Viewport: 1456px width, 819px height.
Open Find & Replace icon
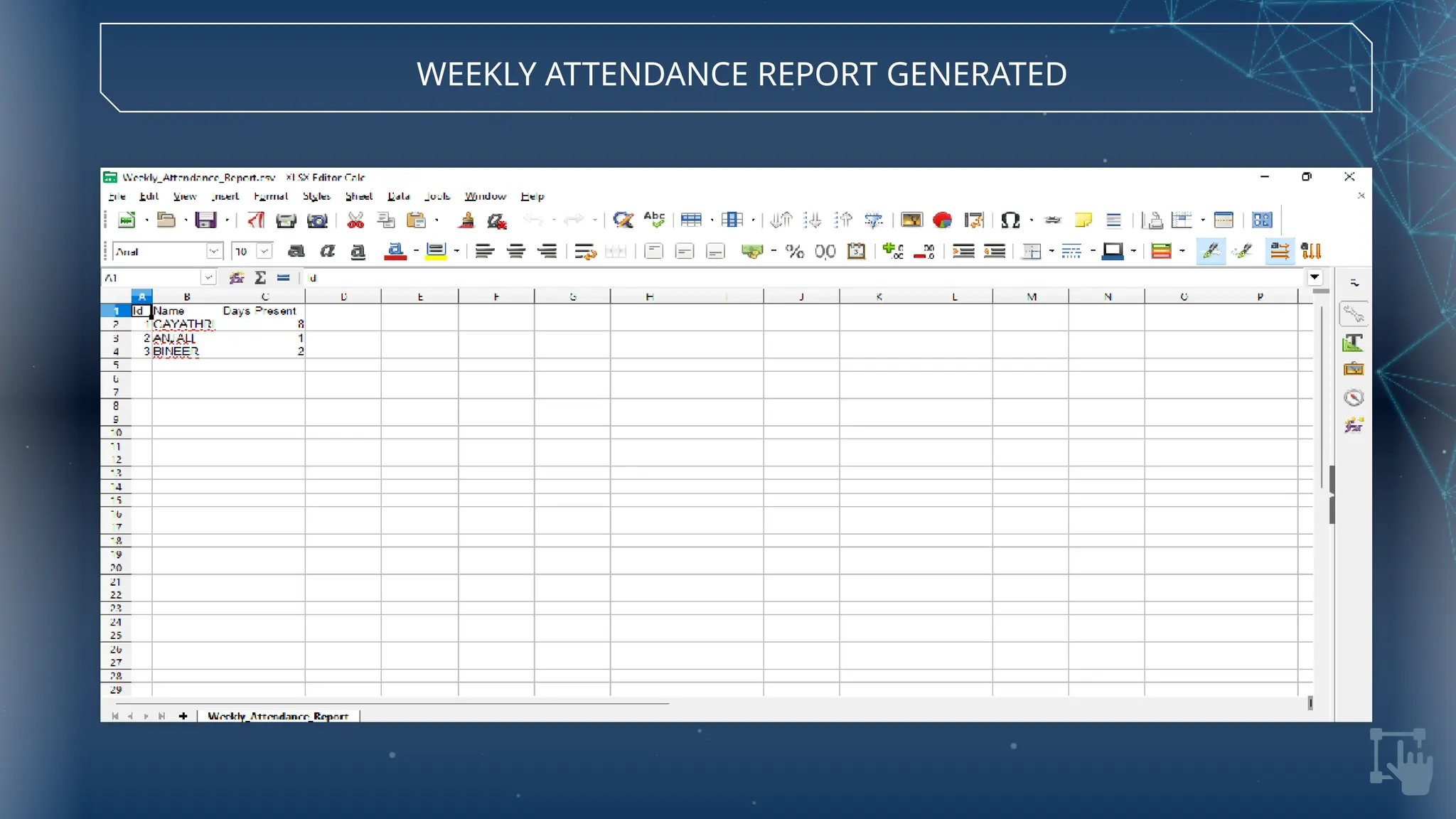pos(623,220)
